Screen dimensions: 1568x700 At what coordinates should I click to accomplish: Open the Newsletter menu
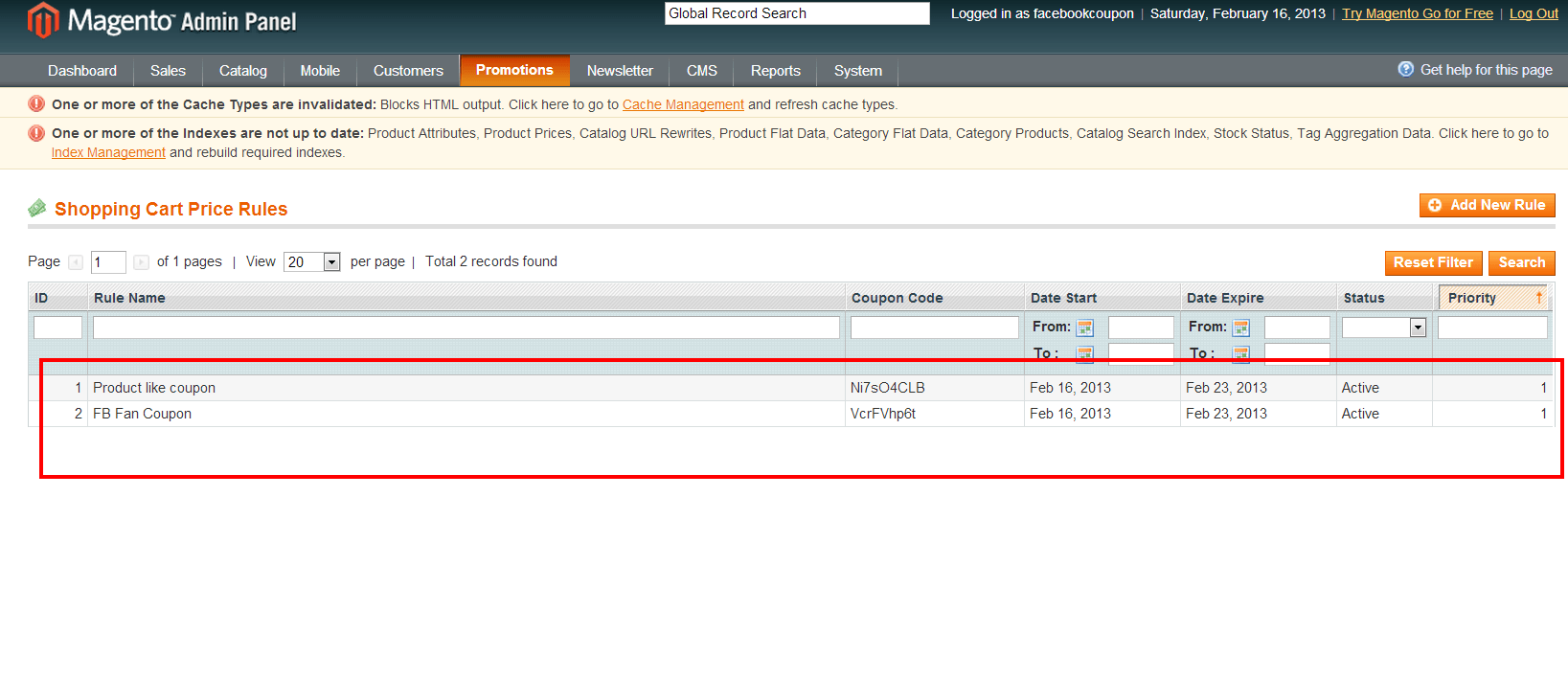(x=620, y=71)
